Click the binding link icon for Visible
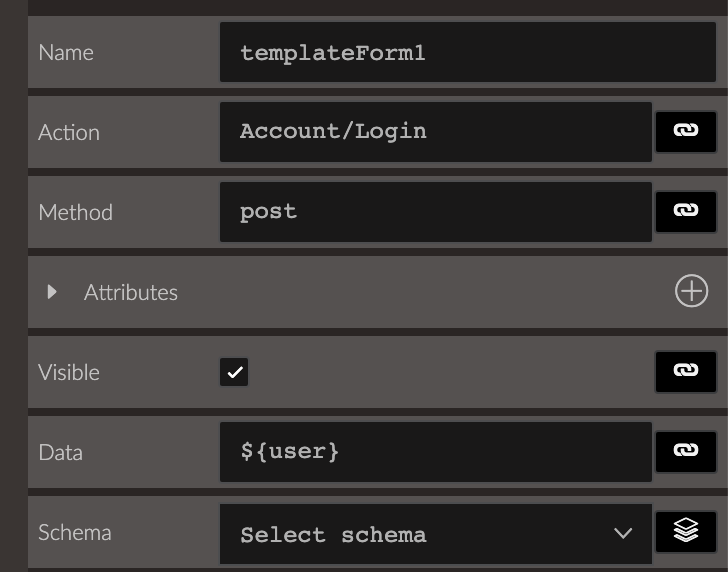728x572 pixels. click(686, 372)
